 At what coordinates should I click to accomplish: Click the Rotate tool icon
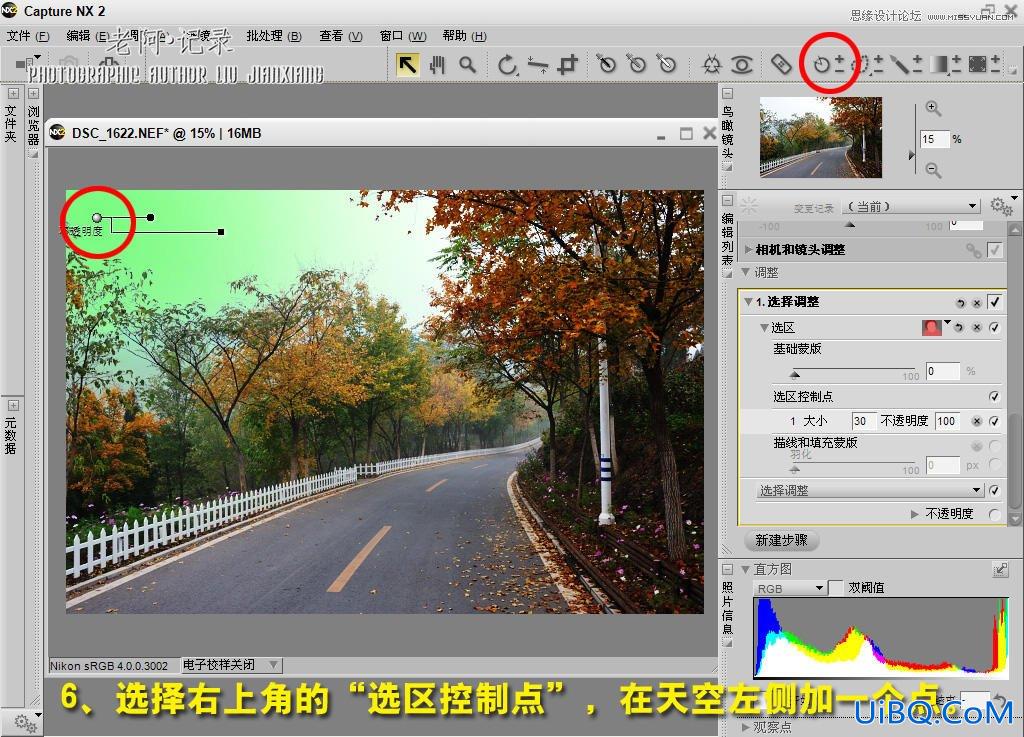(507, 65)
